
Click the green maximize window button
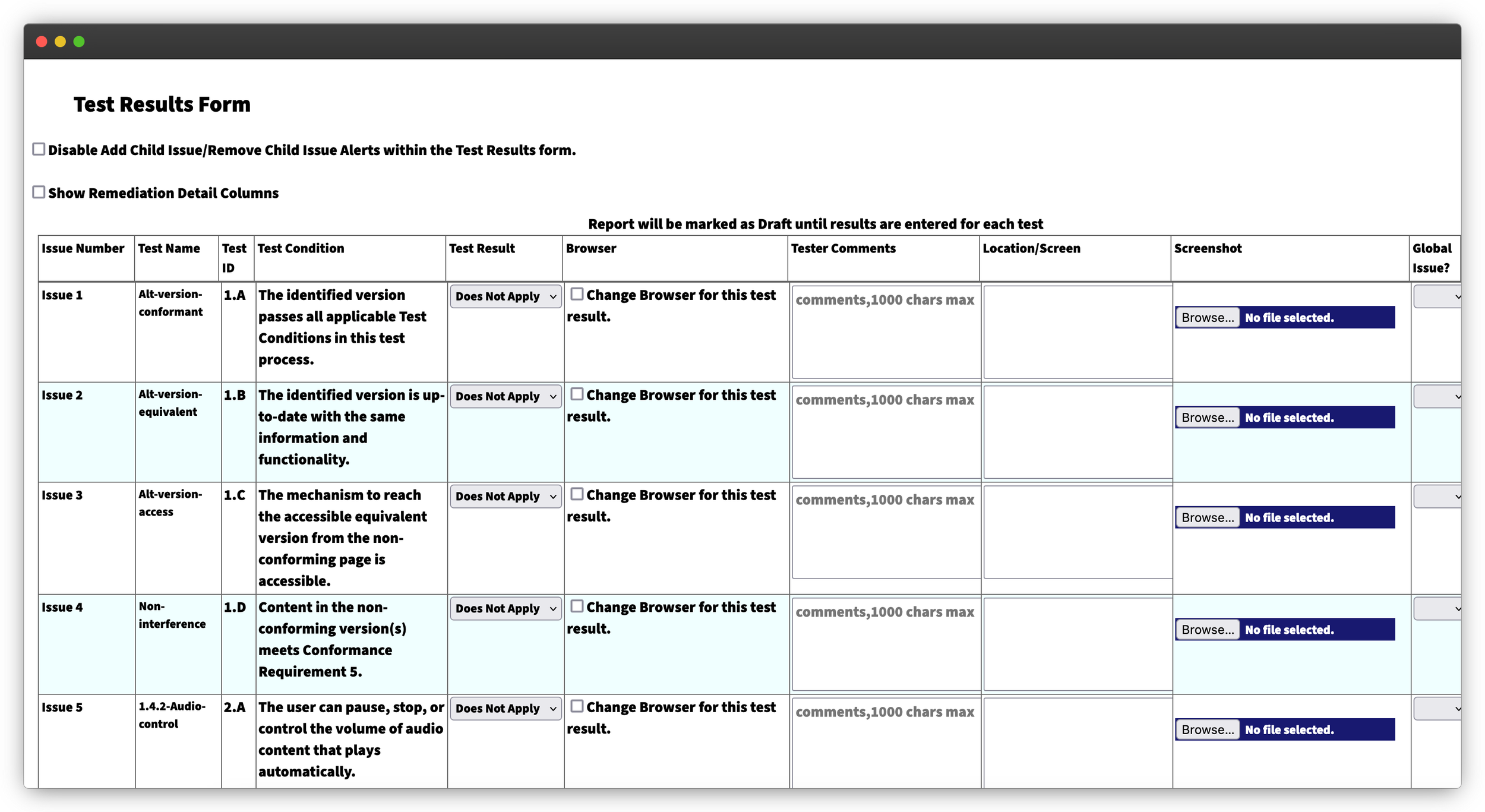tap(79, 42)
